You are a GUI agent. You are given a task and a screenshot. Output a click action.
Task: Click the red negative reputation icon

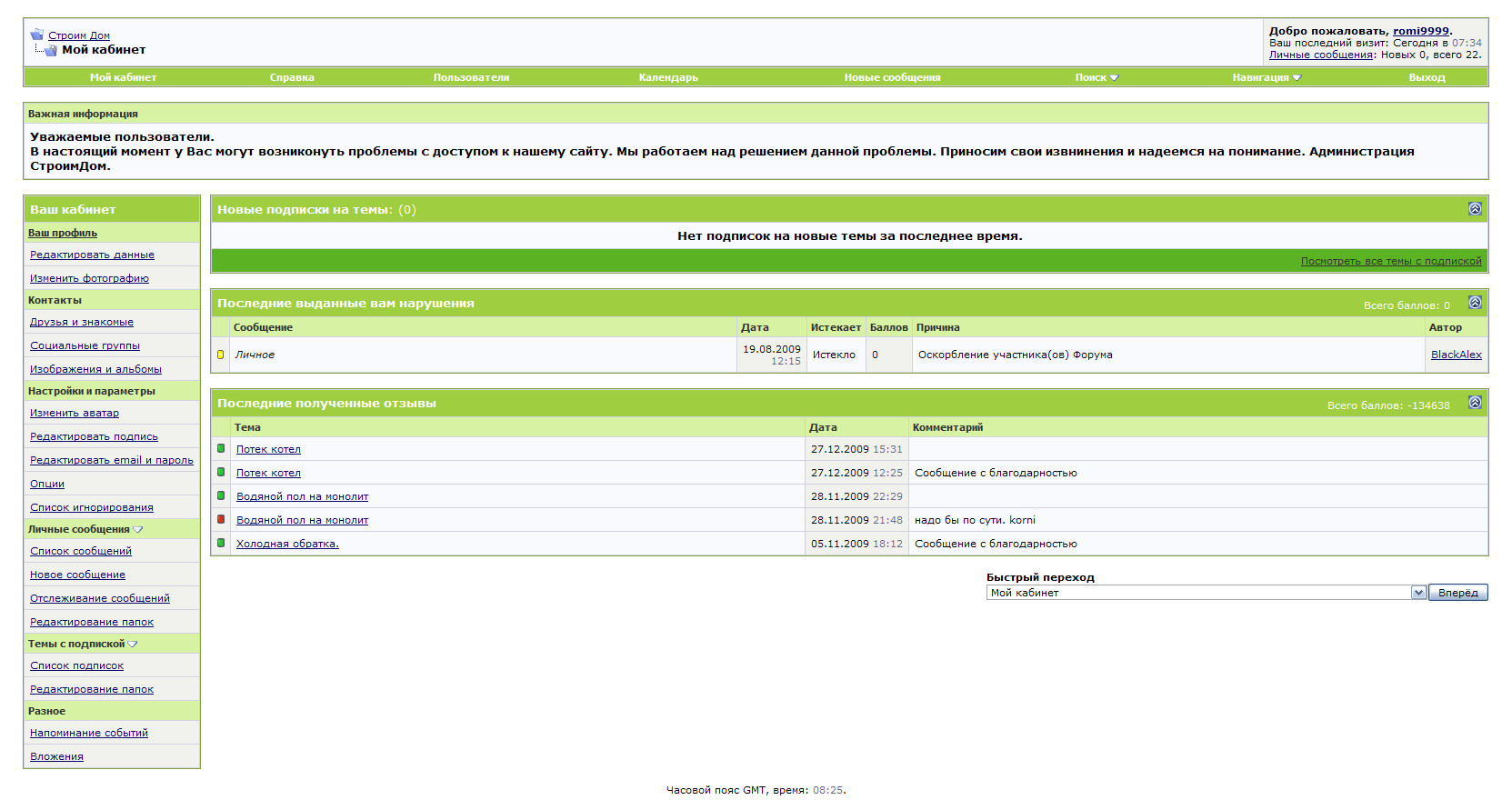(x=221, y=519)
